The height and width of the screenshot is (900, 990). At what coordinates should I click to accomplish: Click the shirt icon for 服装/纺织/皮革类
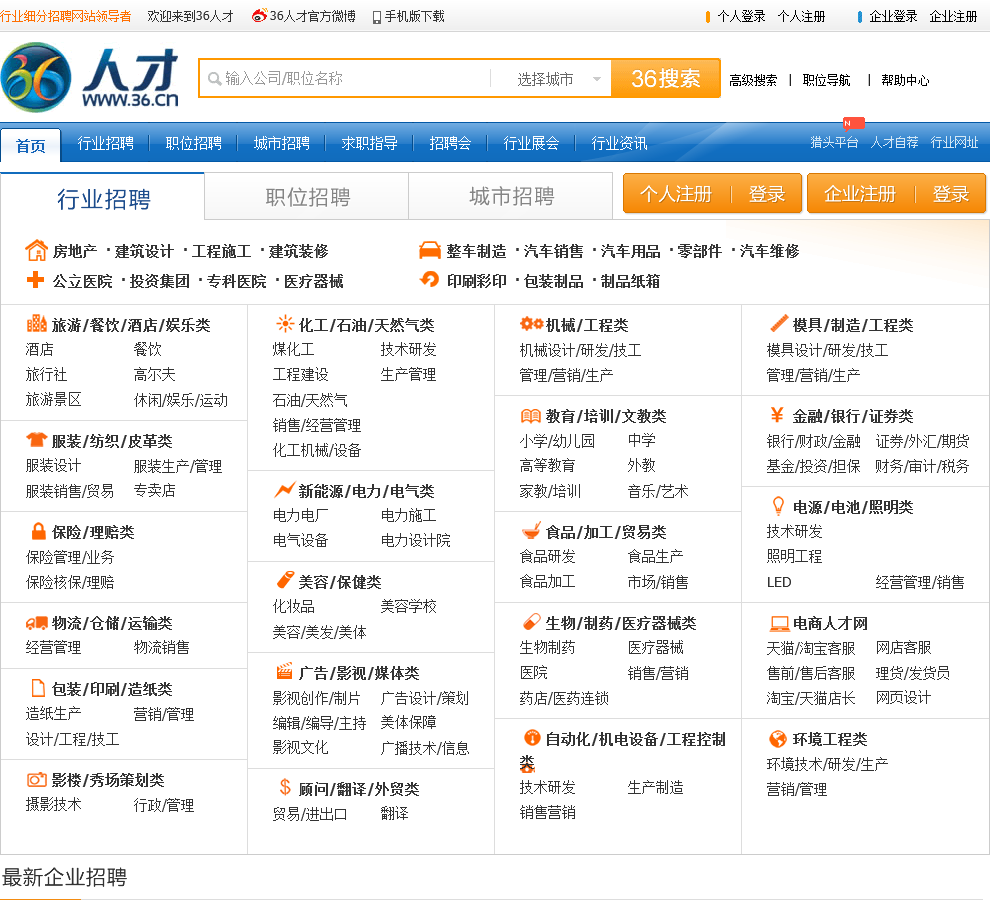tap(37, 440)
